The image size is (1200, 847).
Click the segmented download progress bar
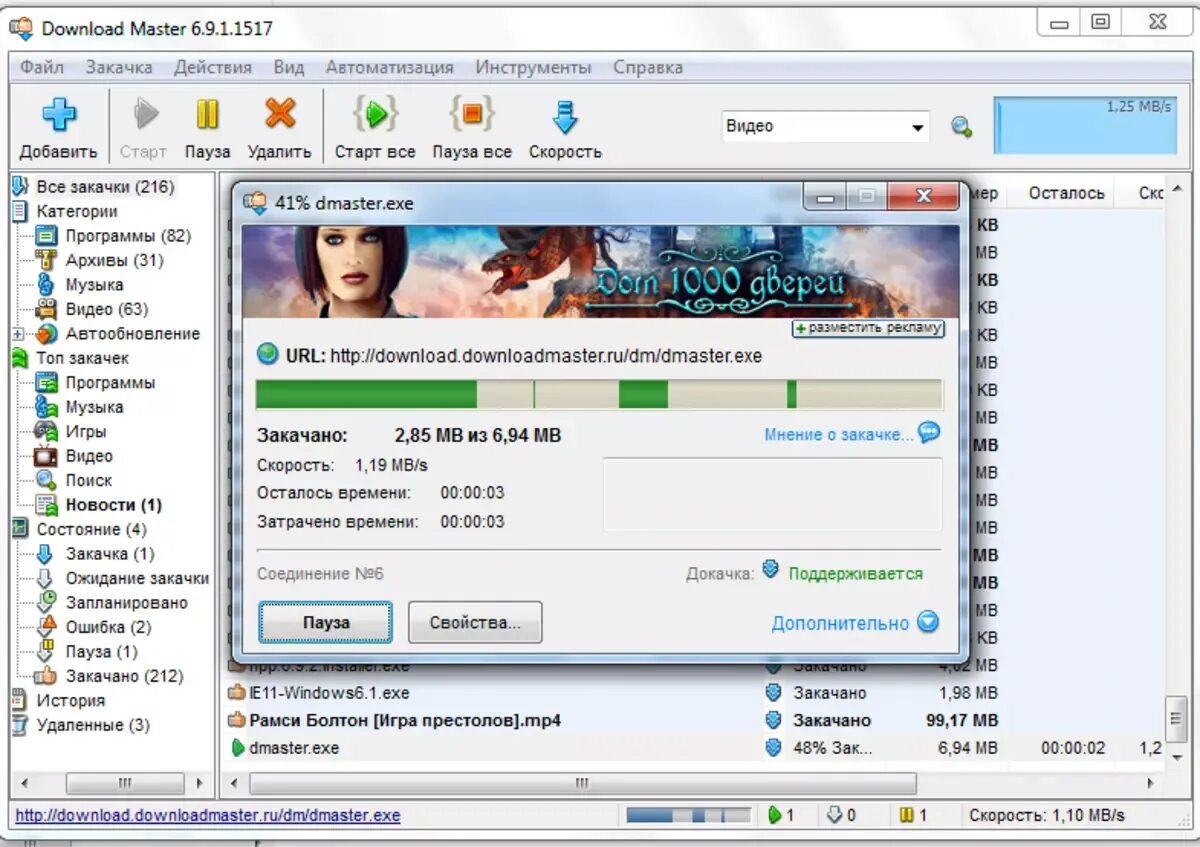[x=599, y=394]
